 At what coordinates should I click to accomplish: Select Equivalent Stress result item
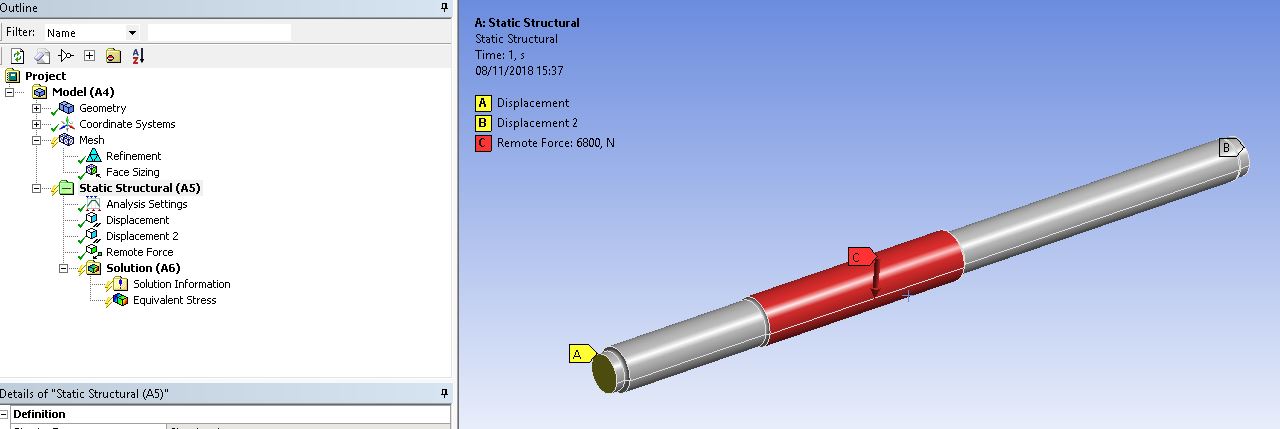tap(174, 300)
